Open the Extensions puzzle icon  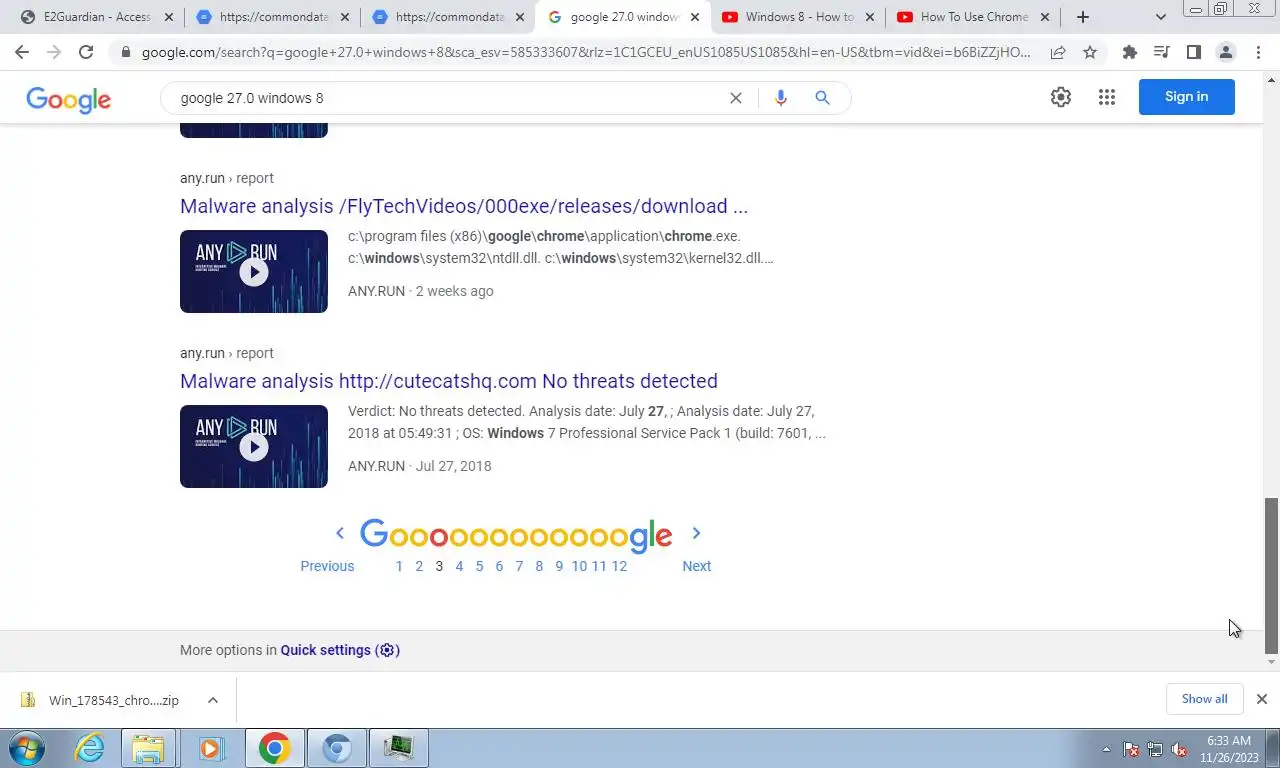(1130, 52)
